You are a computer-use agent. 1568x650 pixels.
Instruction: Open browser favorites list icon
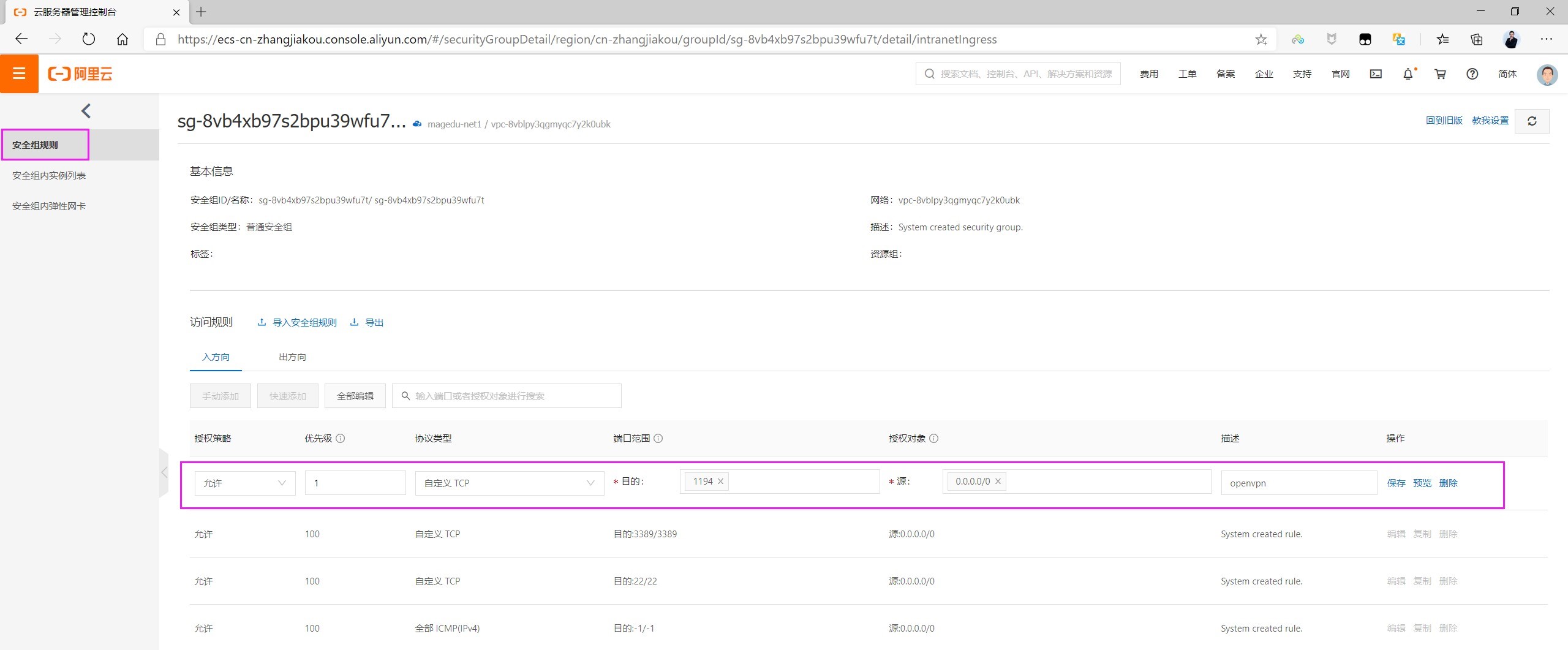[x=1442, y=39]
